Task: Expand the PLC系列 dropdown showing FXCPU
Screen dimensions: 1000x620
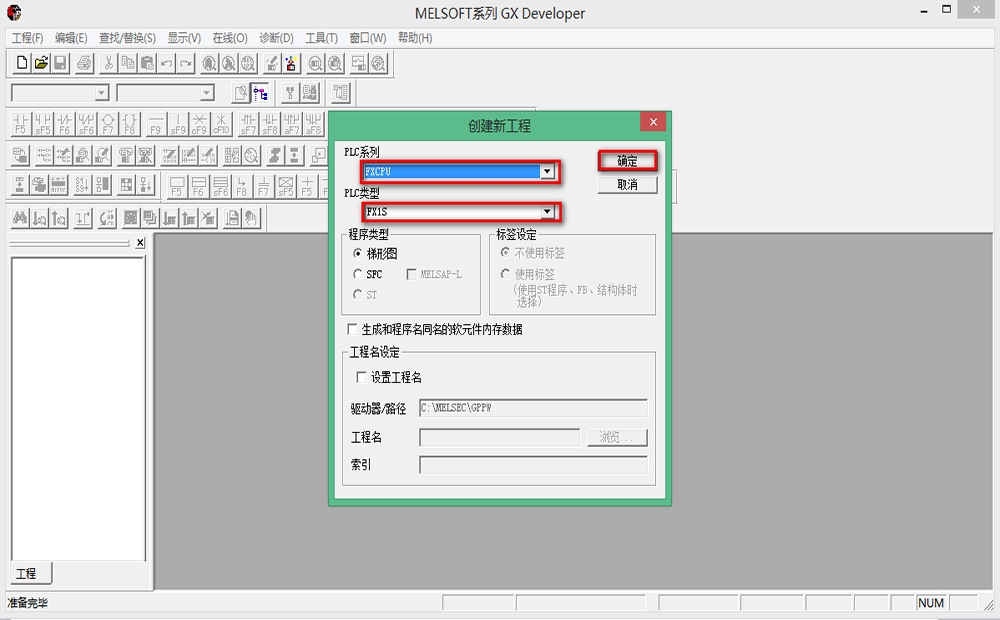Action: (547, 172)
